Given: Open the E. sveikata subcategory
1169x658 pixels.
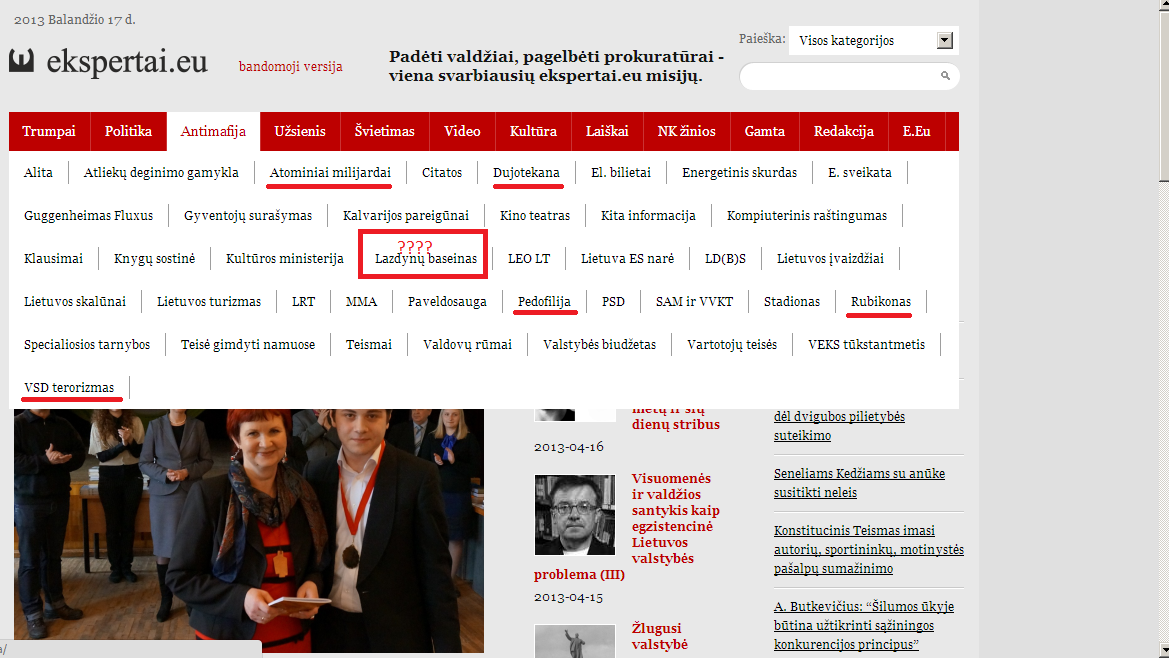Looking at the screenshot, I should tap(860, 173).
